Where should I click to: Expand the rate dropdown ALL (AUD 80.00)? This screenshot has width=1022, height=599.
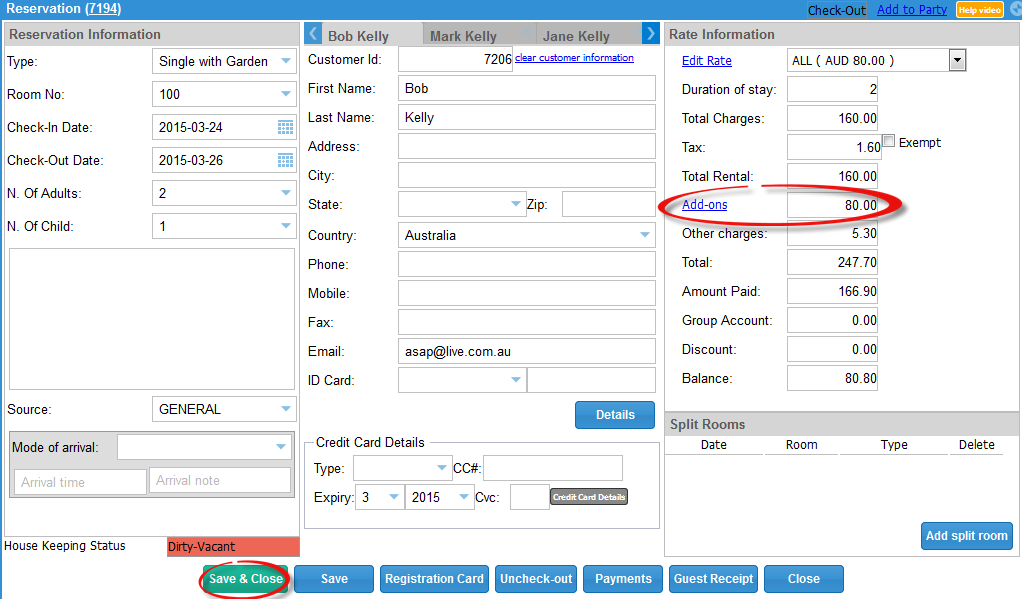point(957,61)
